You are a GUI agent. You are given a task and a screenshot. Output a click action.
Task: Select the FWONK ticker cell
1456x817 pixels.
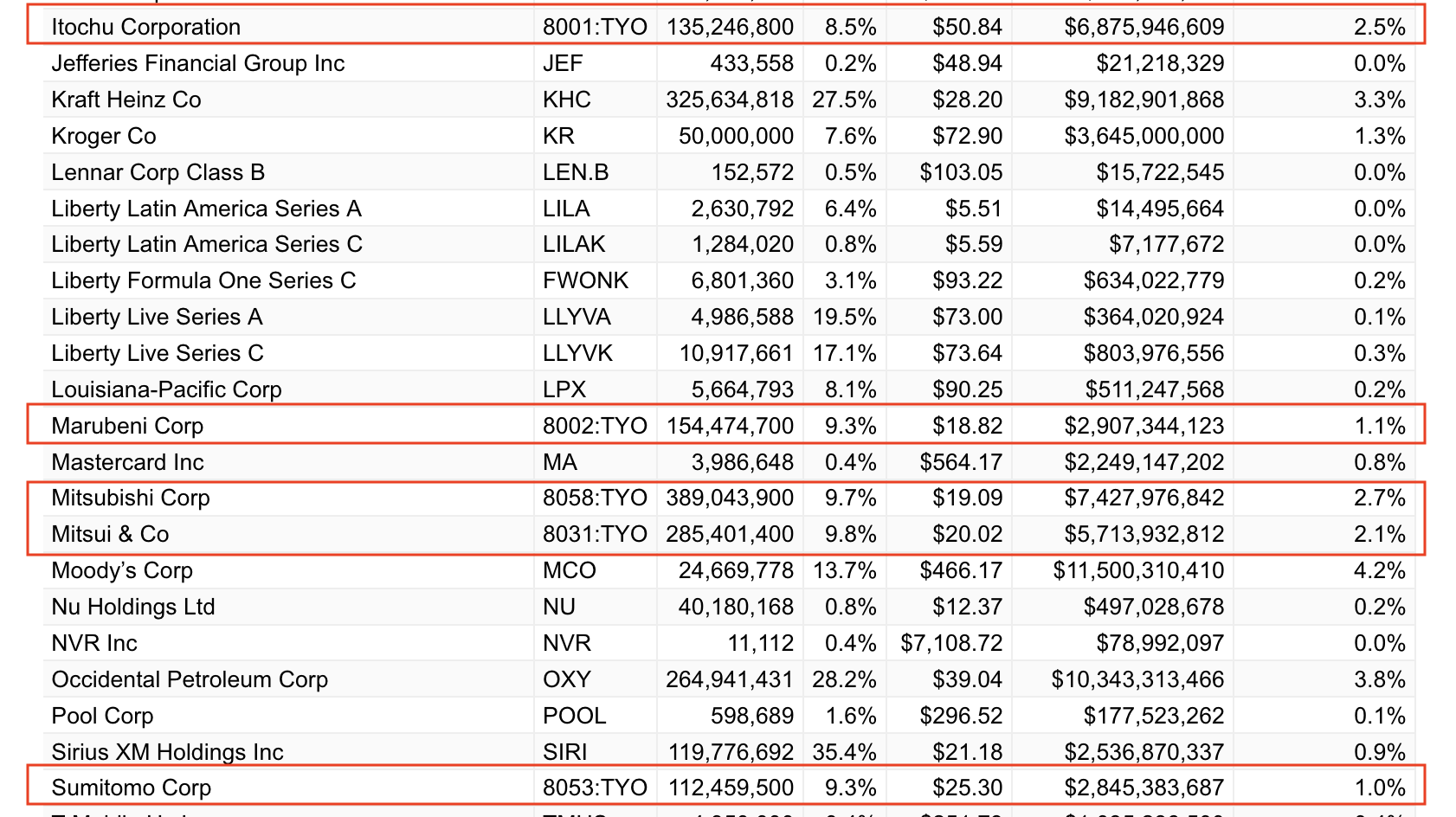pos(585,280)
